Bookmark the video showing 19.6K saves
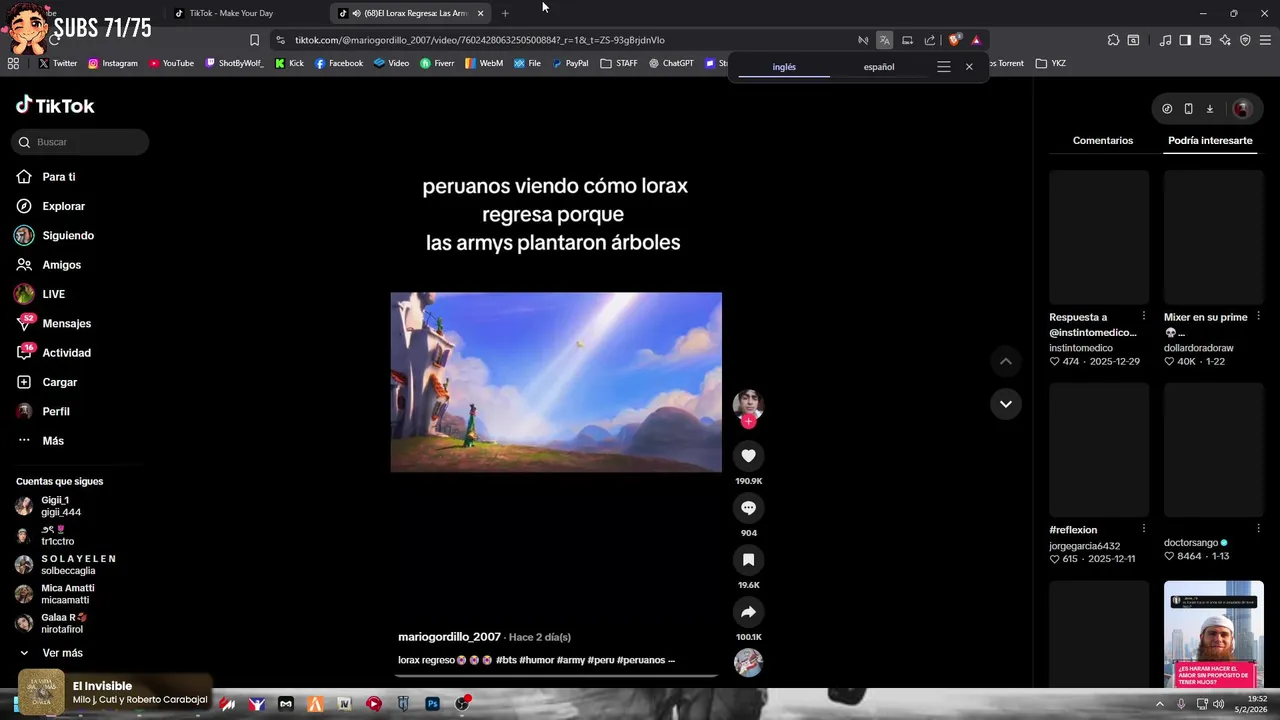The width and height of the screenshot is (1280, 720). (x=748, y=560)
